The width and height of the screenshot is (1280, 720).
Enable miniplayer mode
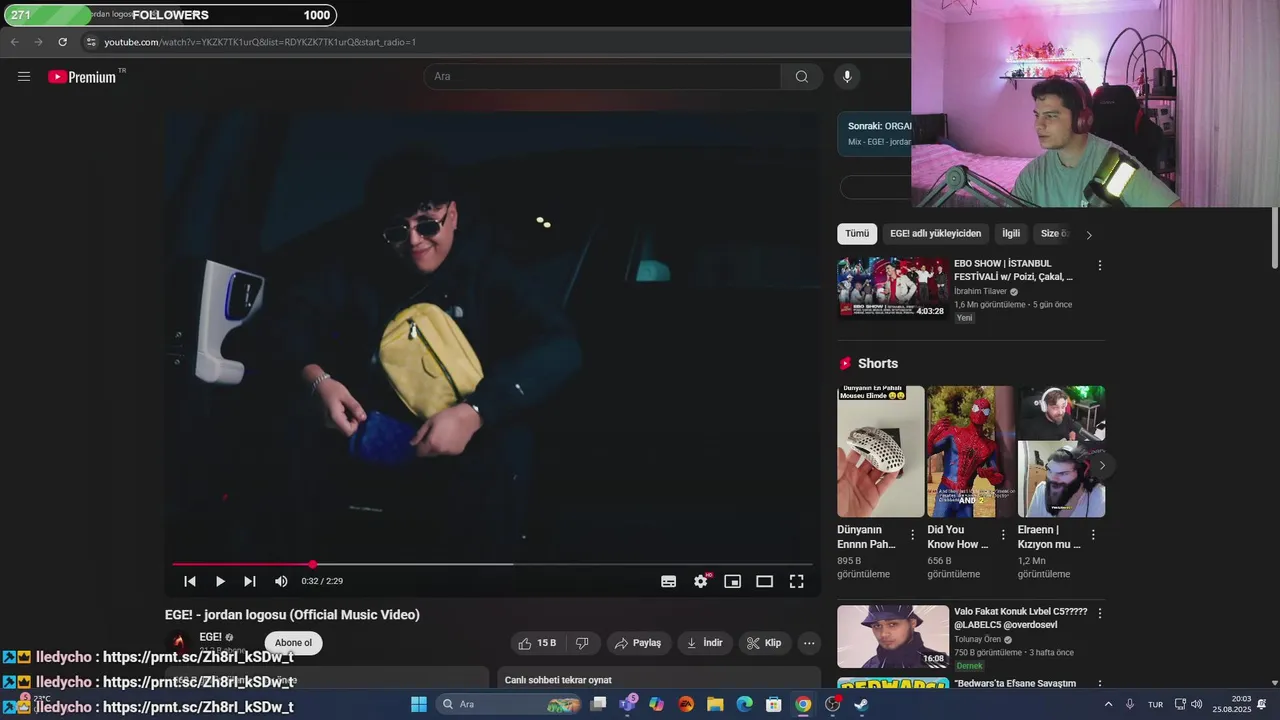tap(733, 581)
